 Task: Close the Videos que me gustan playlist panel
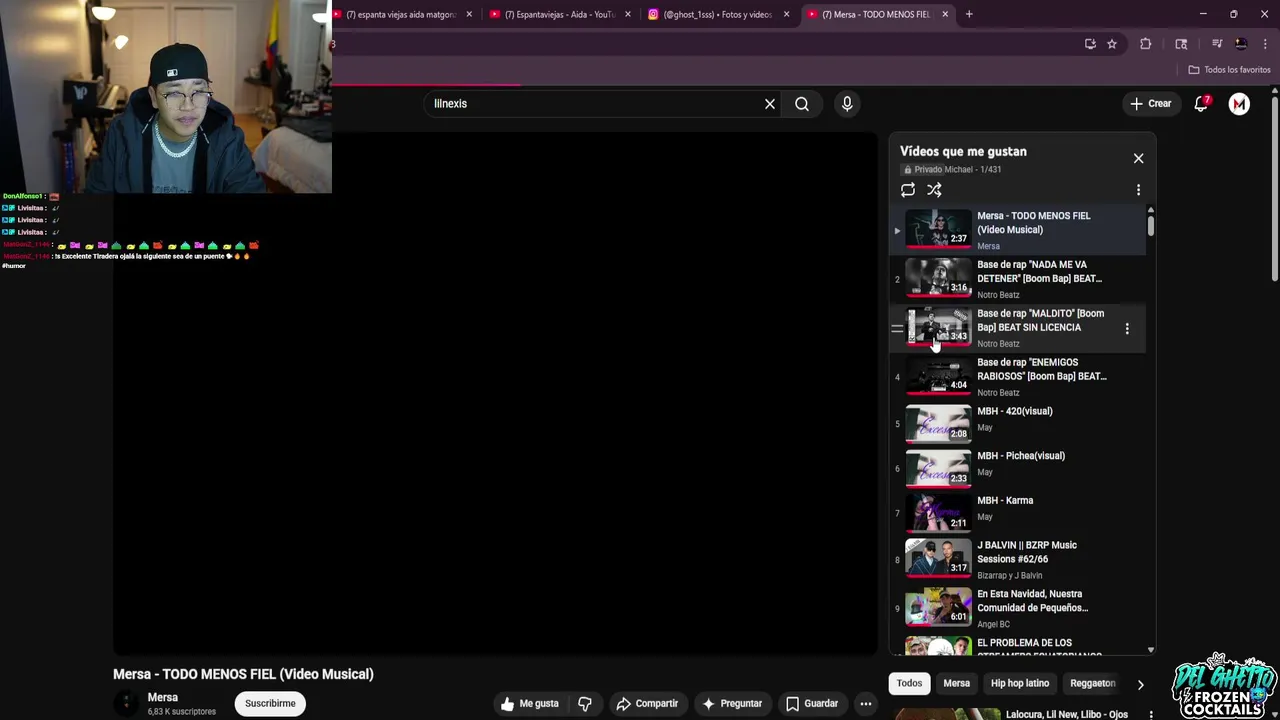1138,158
